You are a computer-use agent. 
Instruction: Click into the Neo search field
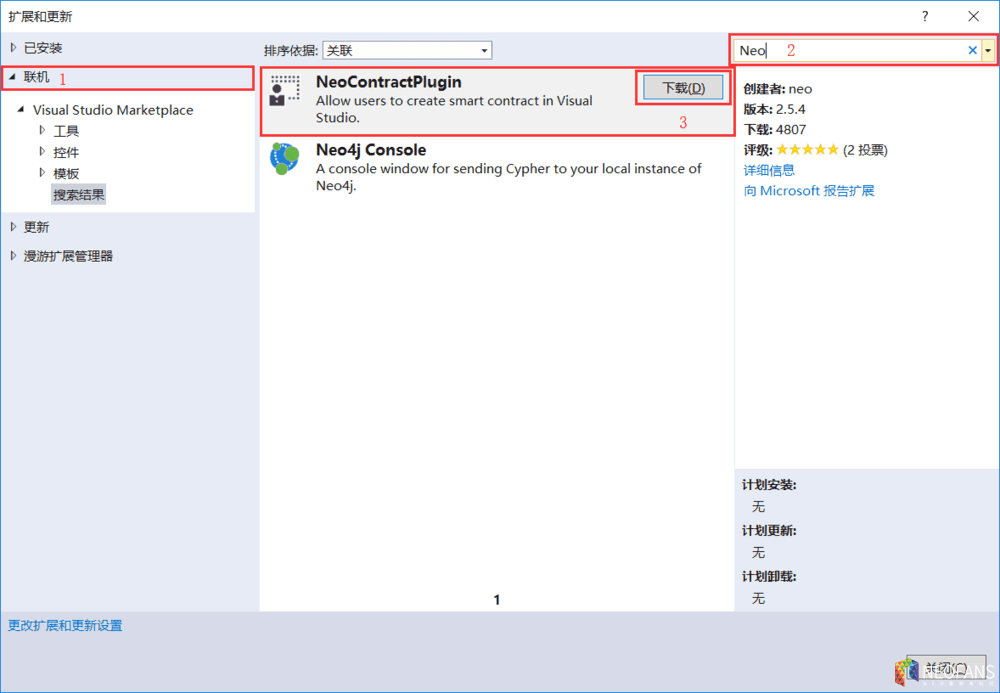click(848, 50)
